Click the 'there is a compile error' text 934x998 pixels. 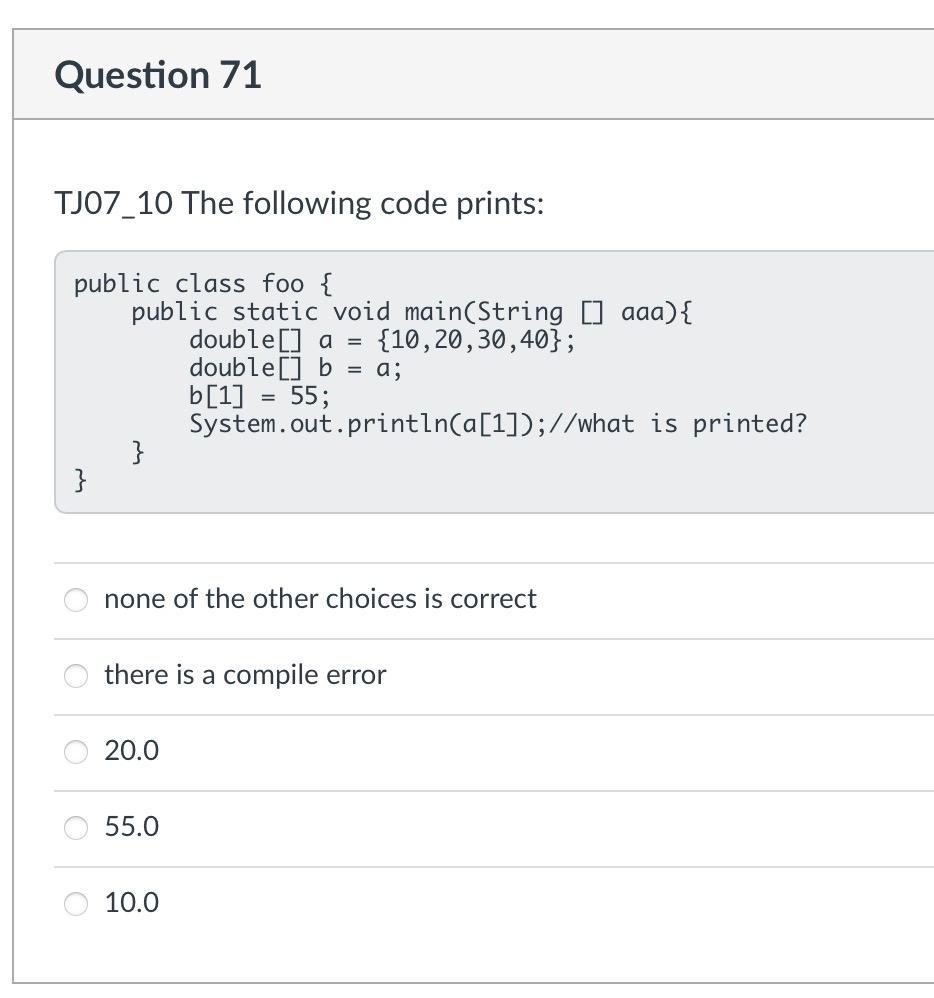click(x=245, y=675)
